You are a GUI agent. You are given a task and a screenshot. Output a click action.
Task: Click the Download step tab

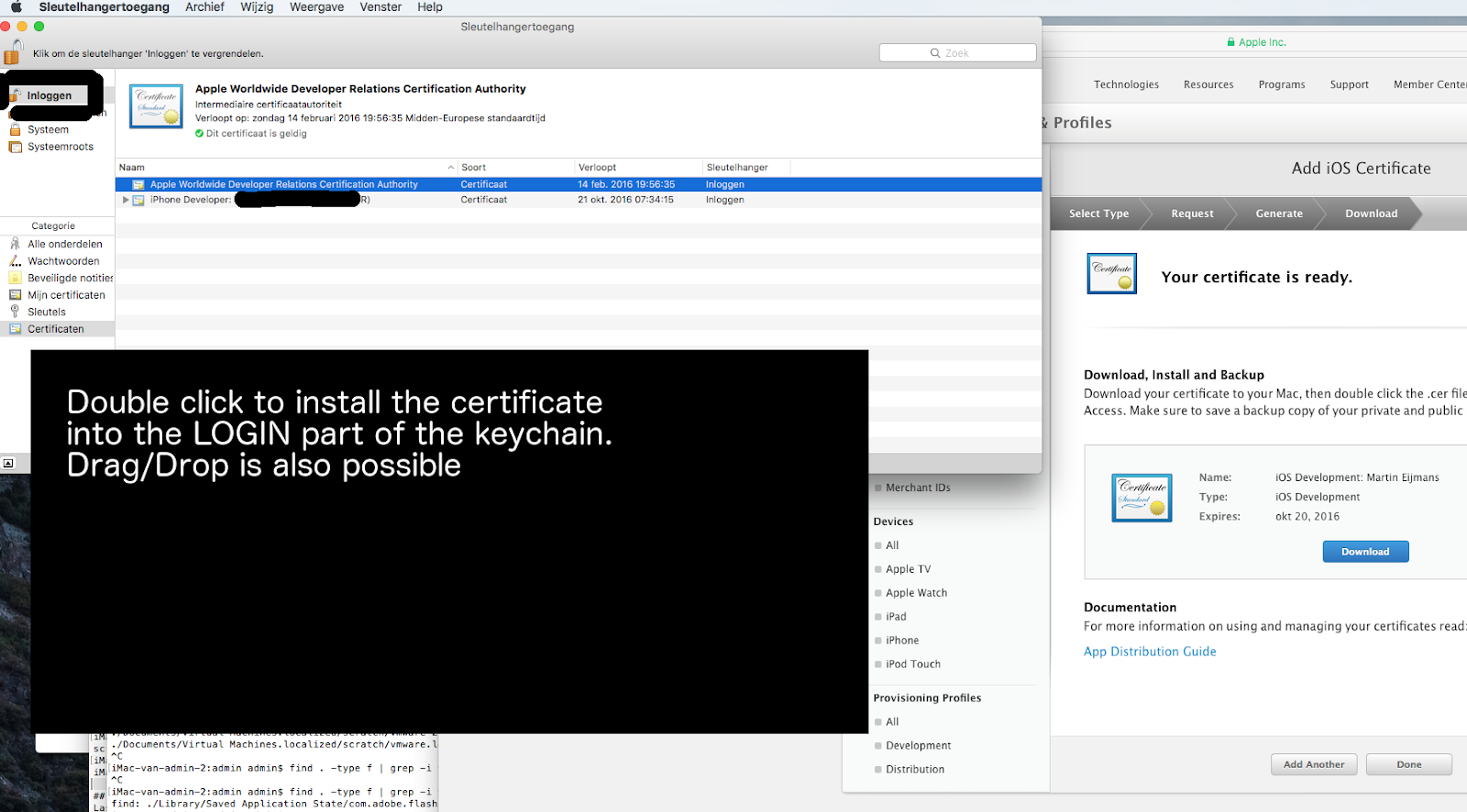coord(1371,214)
